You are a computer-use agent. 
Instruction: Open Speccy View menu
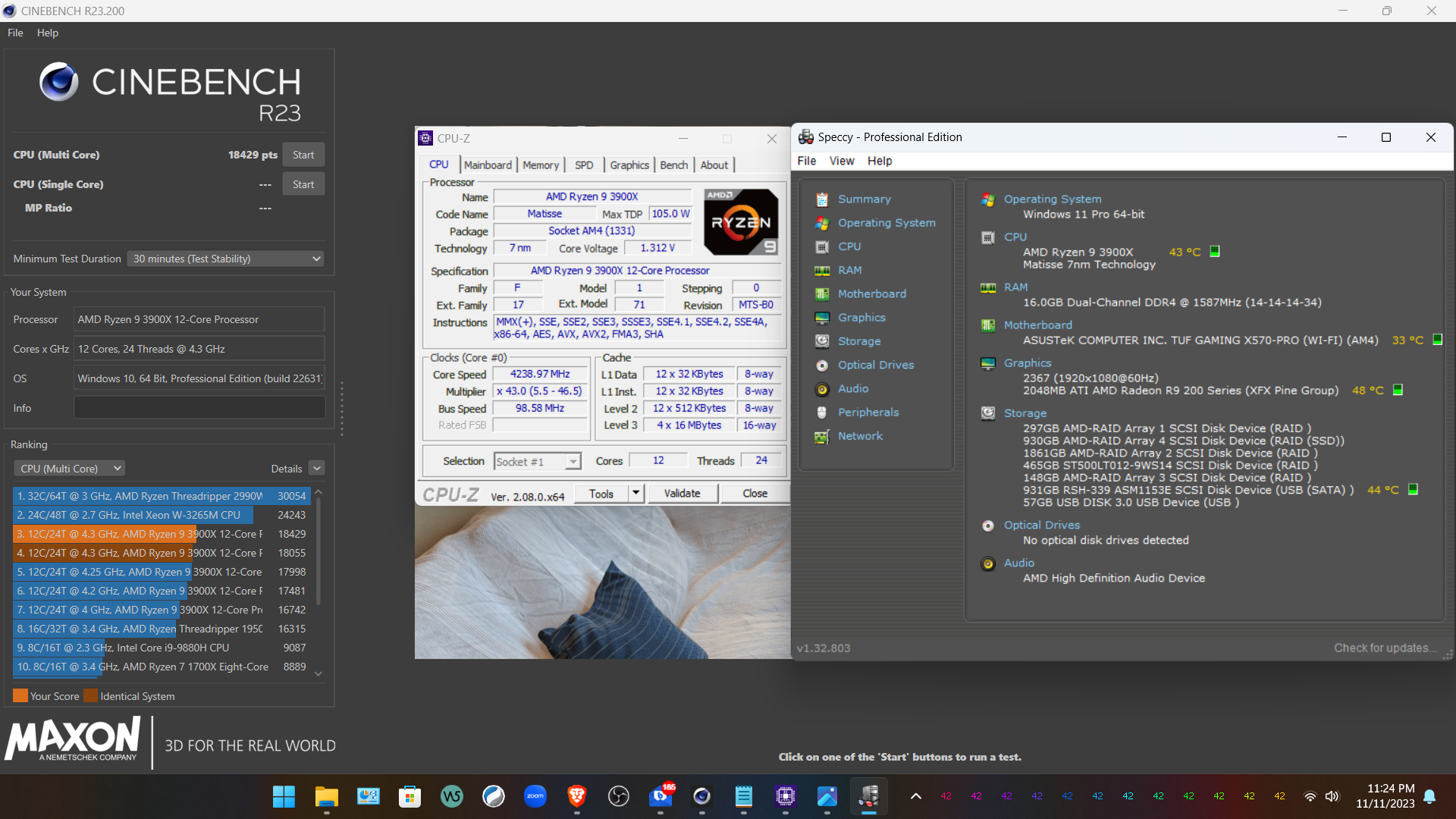(x=842, y=161)
